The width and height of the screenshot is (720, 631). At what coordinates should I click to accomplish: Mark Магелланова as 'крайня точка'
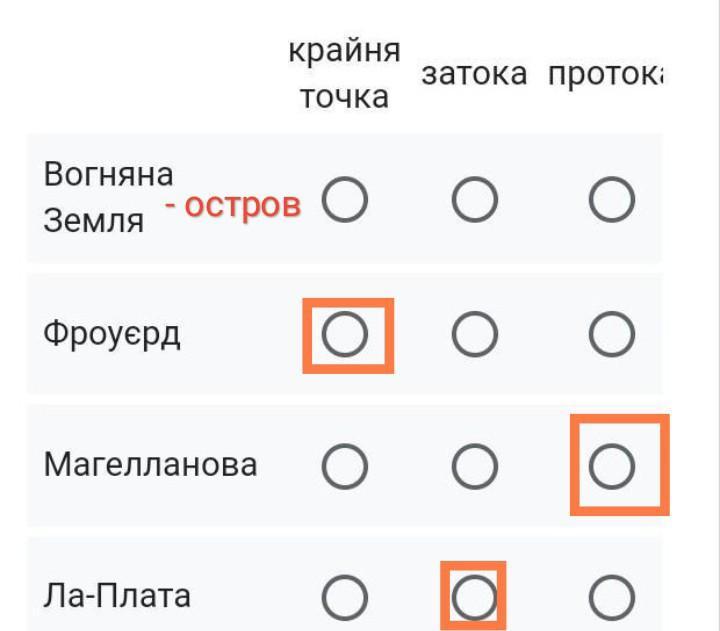pos(345,466)
